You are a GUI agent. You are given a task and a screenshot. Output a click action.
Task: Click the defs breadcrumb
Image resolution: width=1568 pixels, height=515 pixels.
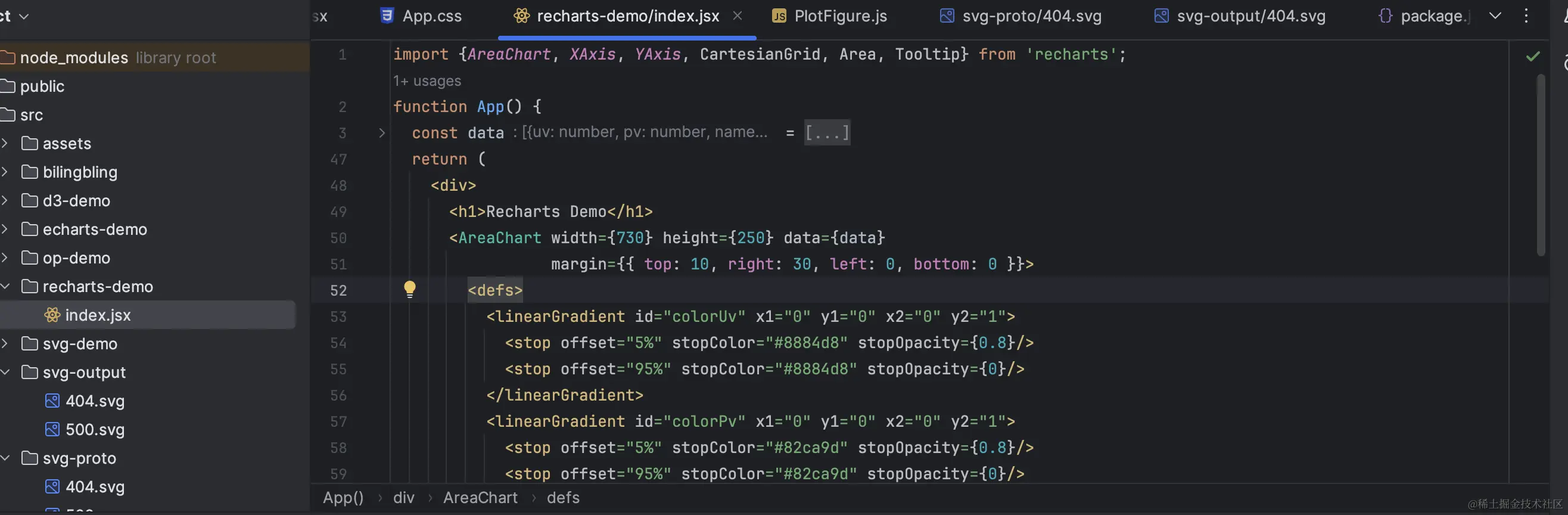pos(563,498)
